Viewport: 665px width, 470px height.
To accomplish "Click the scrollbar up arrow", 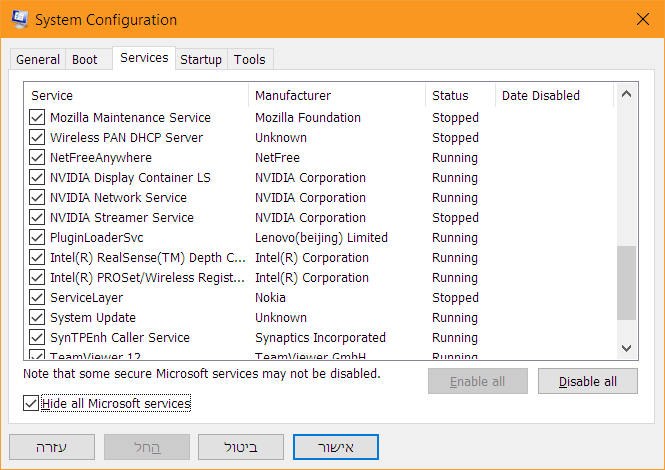I will click(626, 94).
